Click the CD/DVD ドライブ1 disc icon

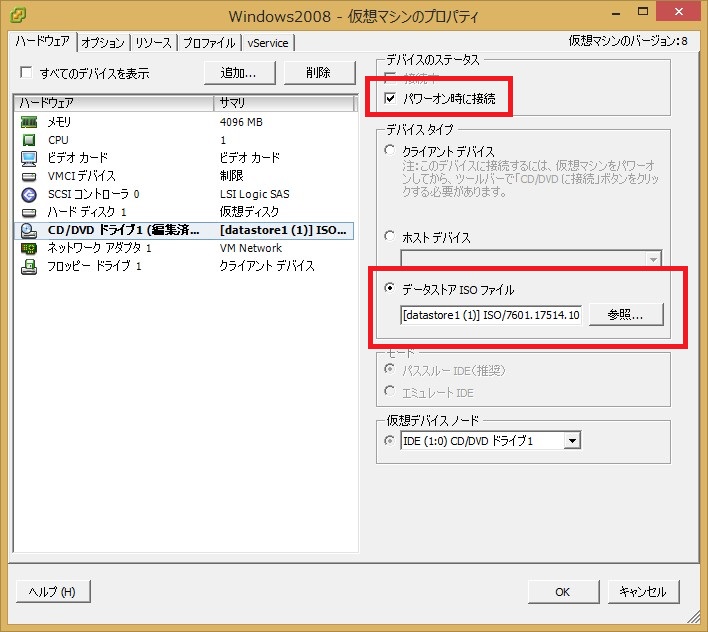click(x=29, y=230)
